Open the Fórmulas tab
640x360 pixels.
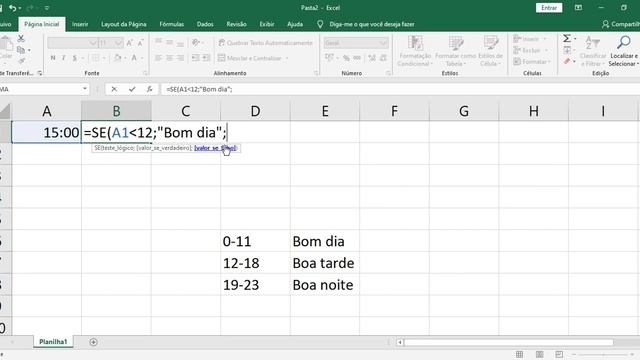(172, 24)
